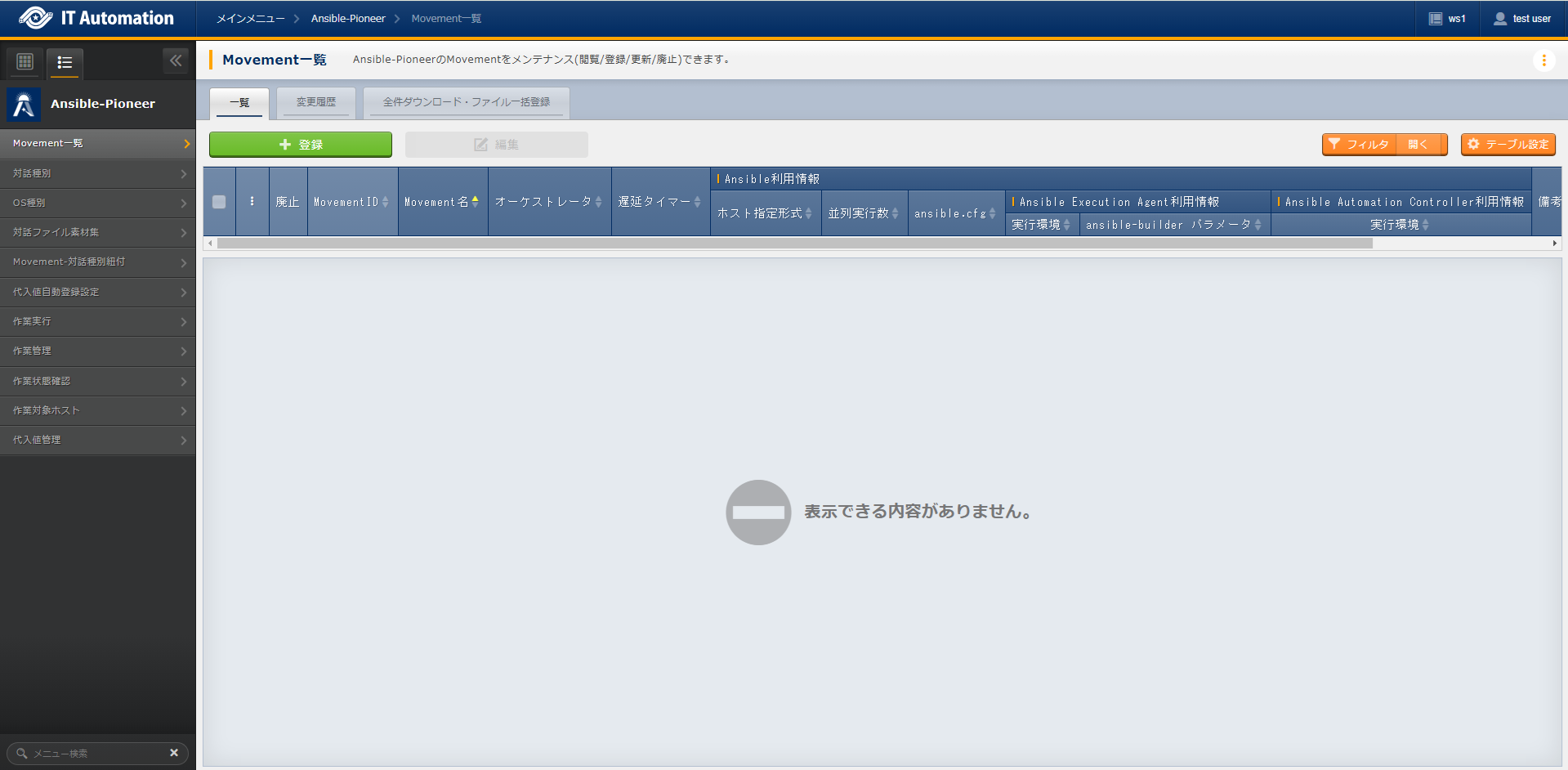This screenshot has height=770, width=1568.
Task: Sort by Movement ID column
Action: (x=351, y=202)
